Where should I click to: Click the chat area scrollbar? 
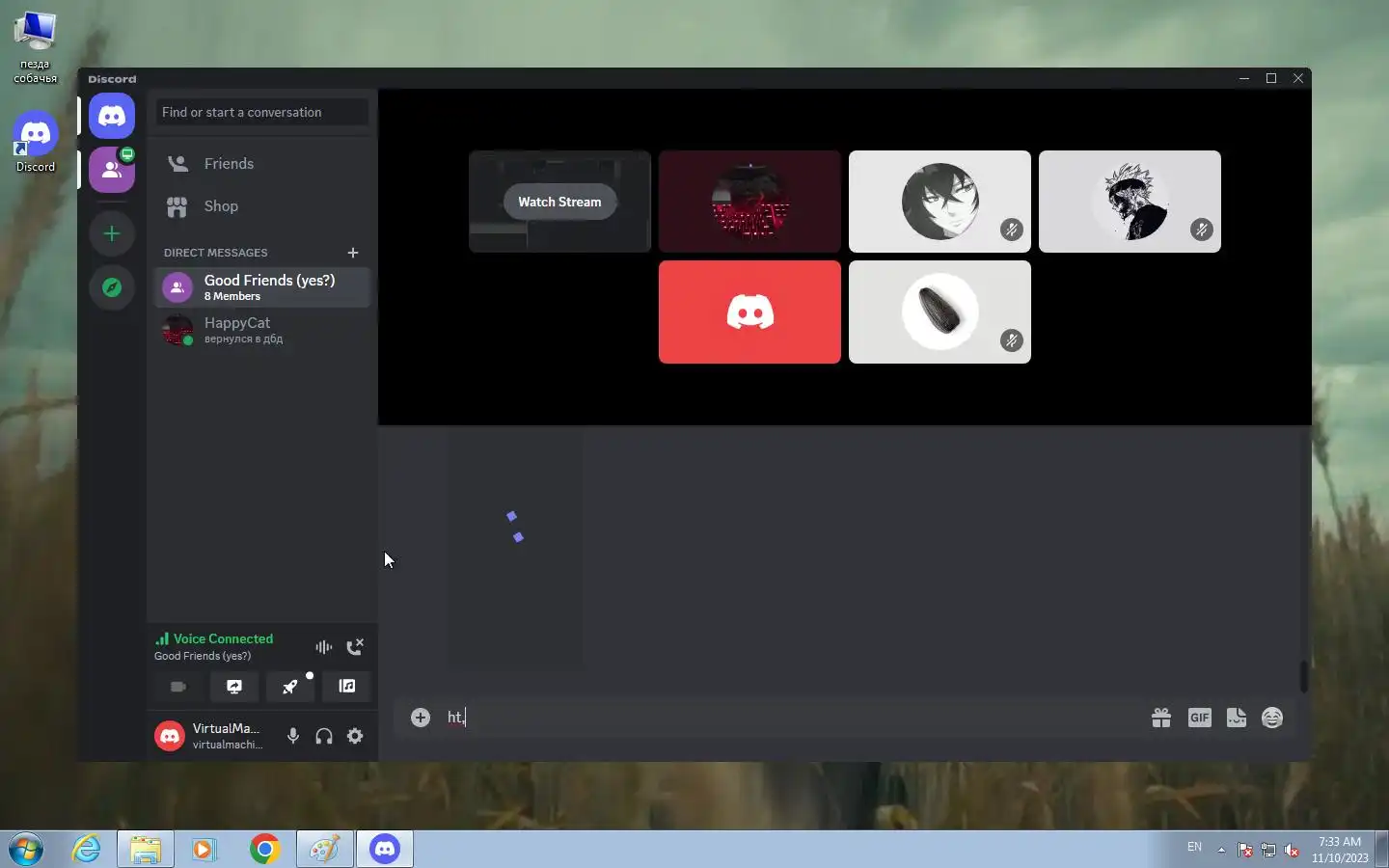point(1304,676)
